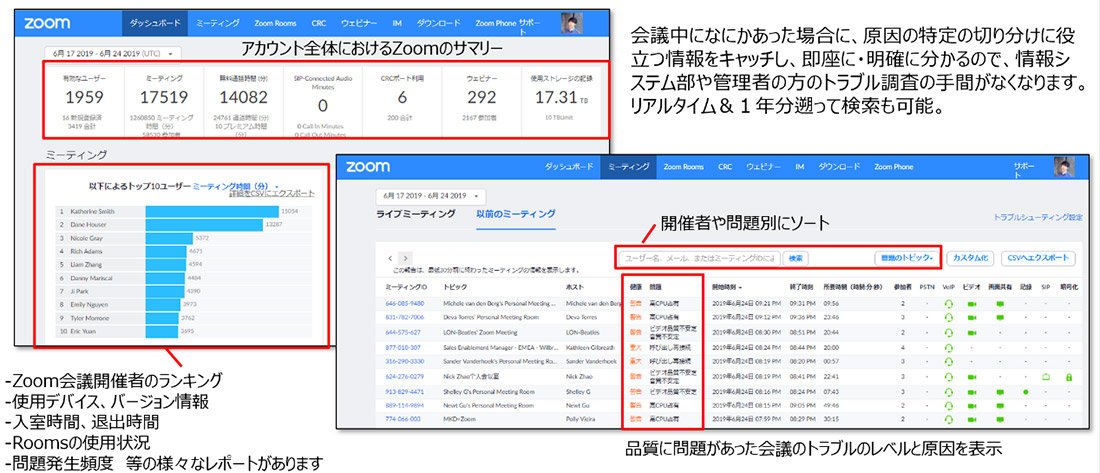Viewport: 1100px width, 473px height.
Task: Click video camera icon for meeting 889-114-9894
Action: pos(972,406)
